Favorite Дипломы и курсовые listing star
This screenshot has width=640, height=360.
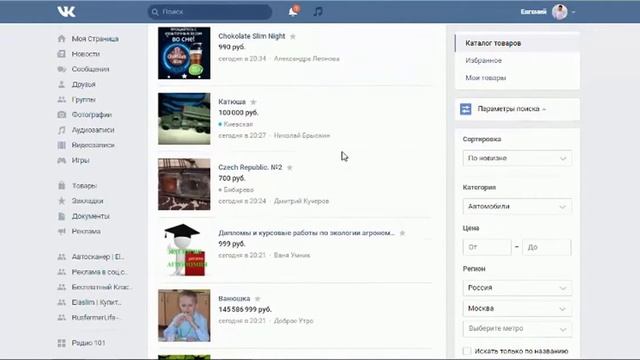click(402, 233)
